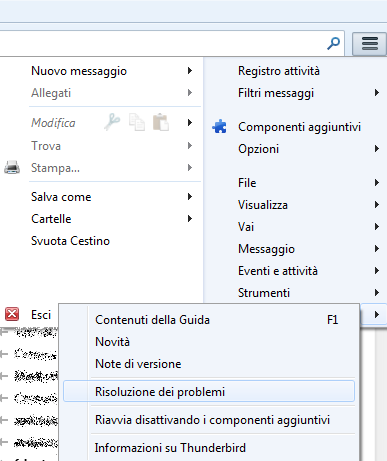
Task: Expand the Vai submenu arrow
Action: click(377, 226)
